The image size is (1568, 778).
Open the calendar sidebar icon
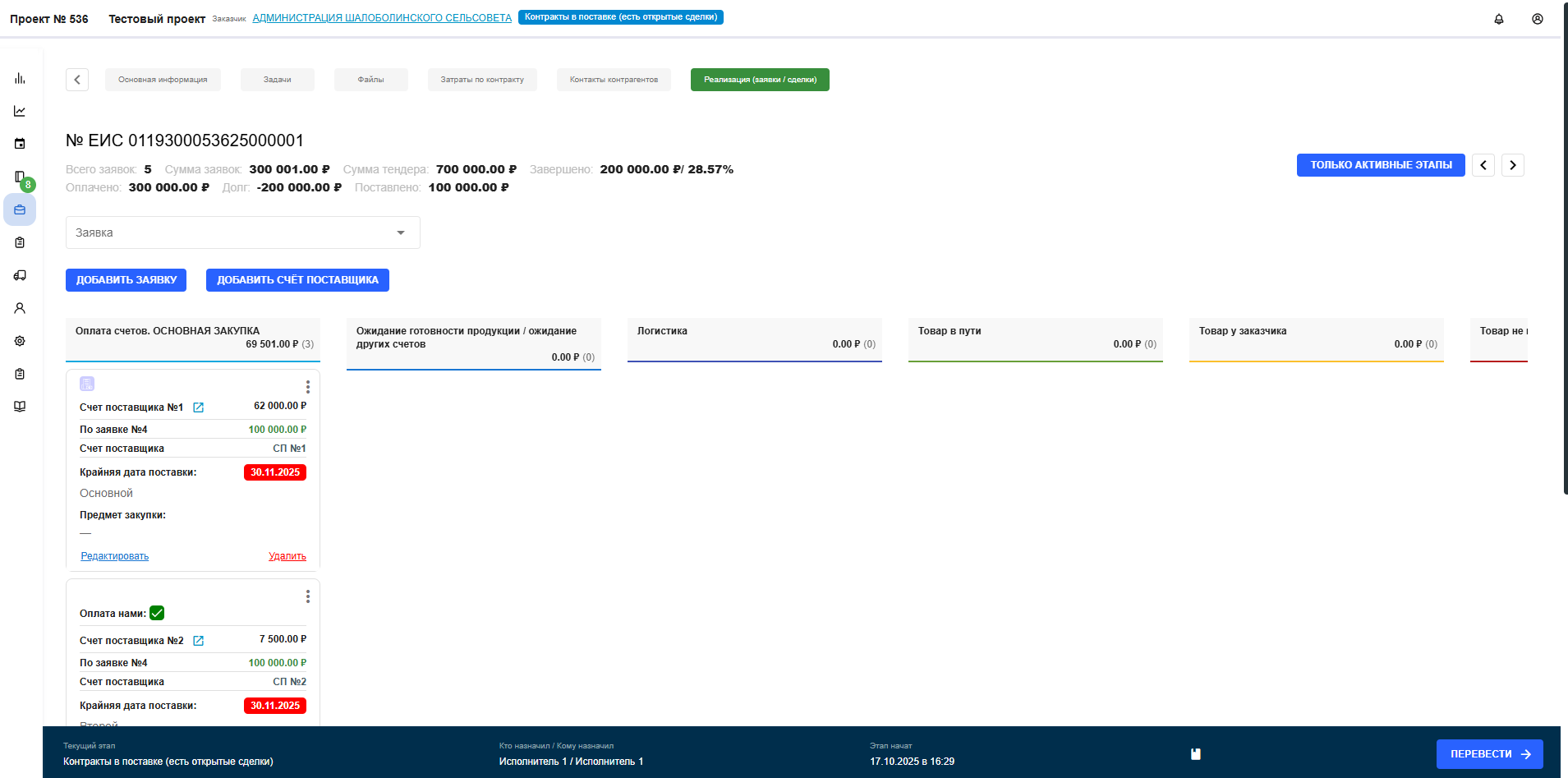coord(20,144)
